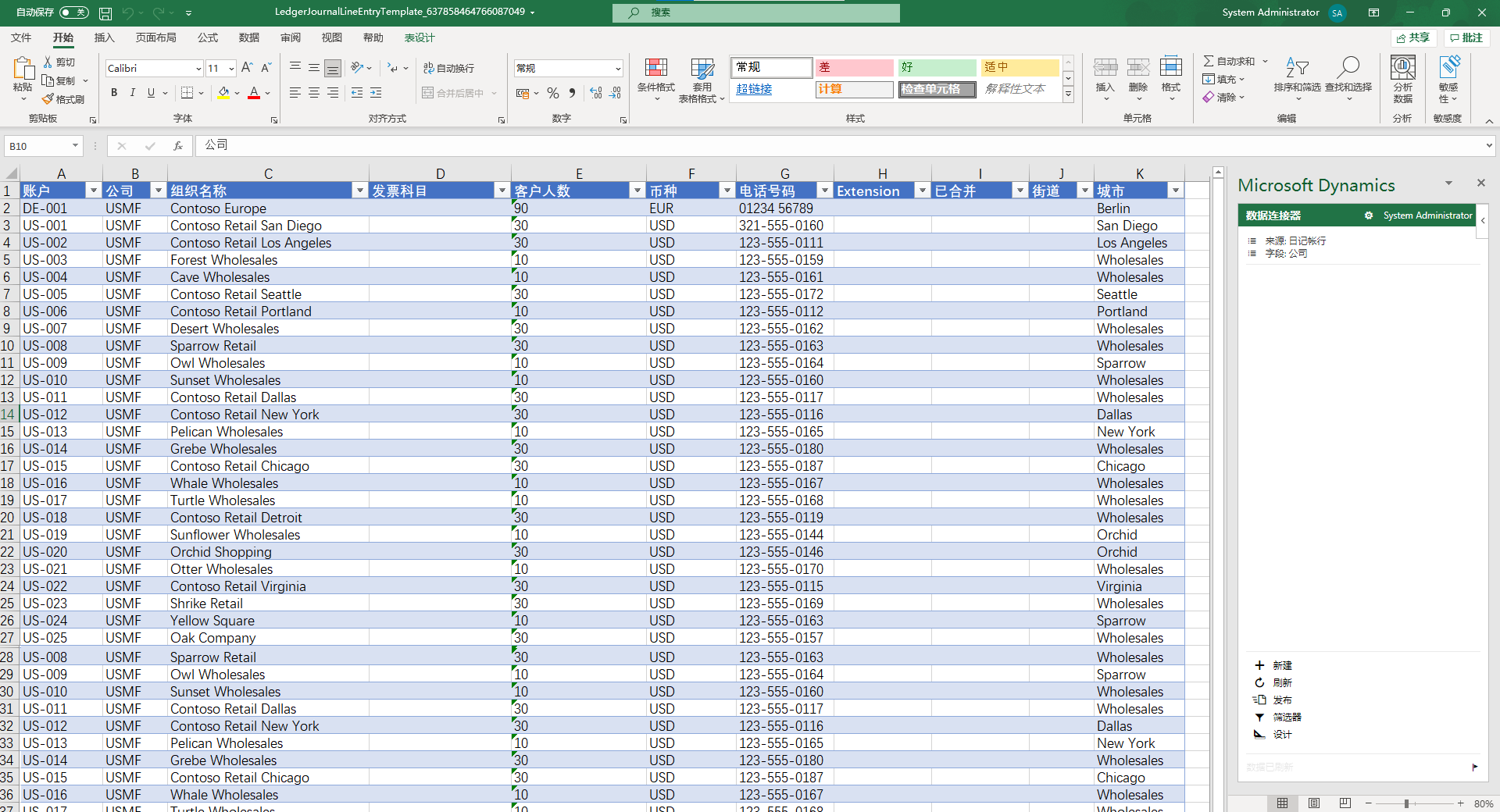This screenshot has height=812, width=1500.
Task: Click the insert function fx icon
Action: [178, 146]
